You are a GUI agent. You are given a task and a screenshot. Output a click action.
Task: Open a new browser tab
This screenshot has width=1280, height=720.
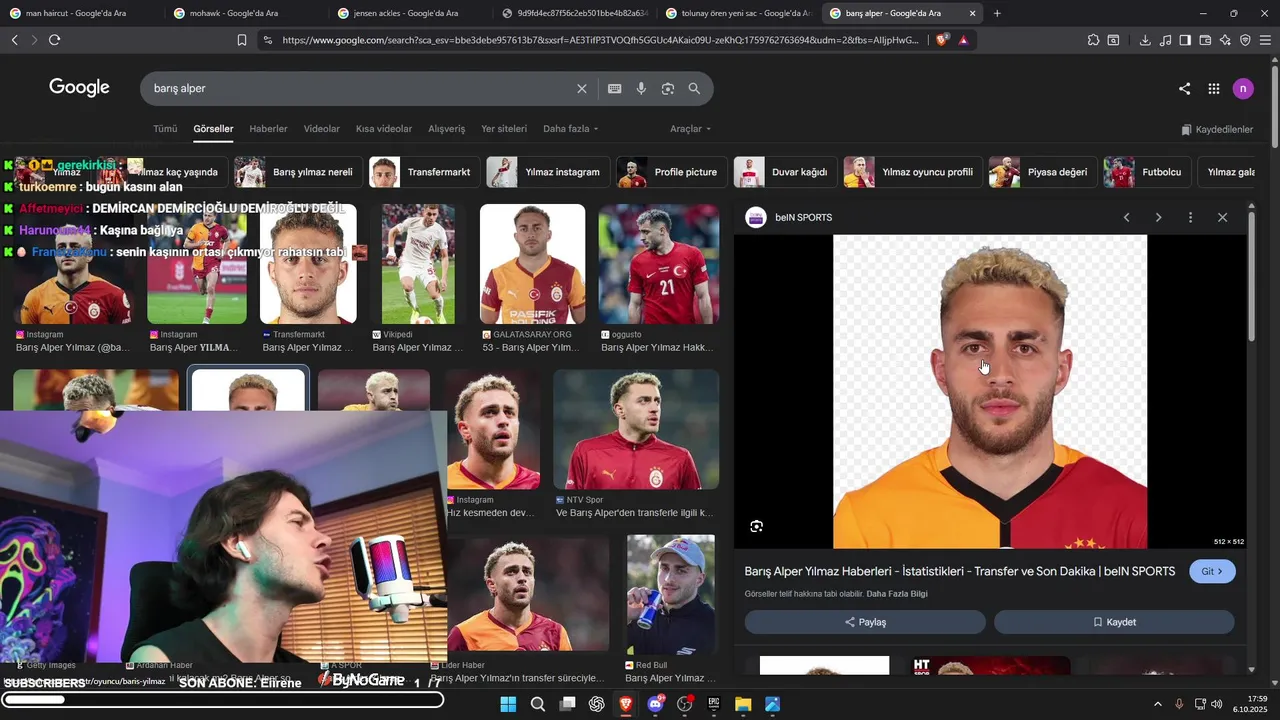(x=997, y=13)
